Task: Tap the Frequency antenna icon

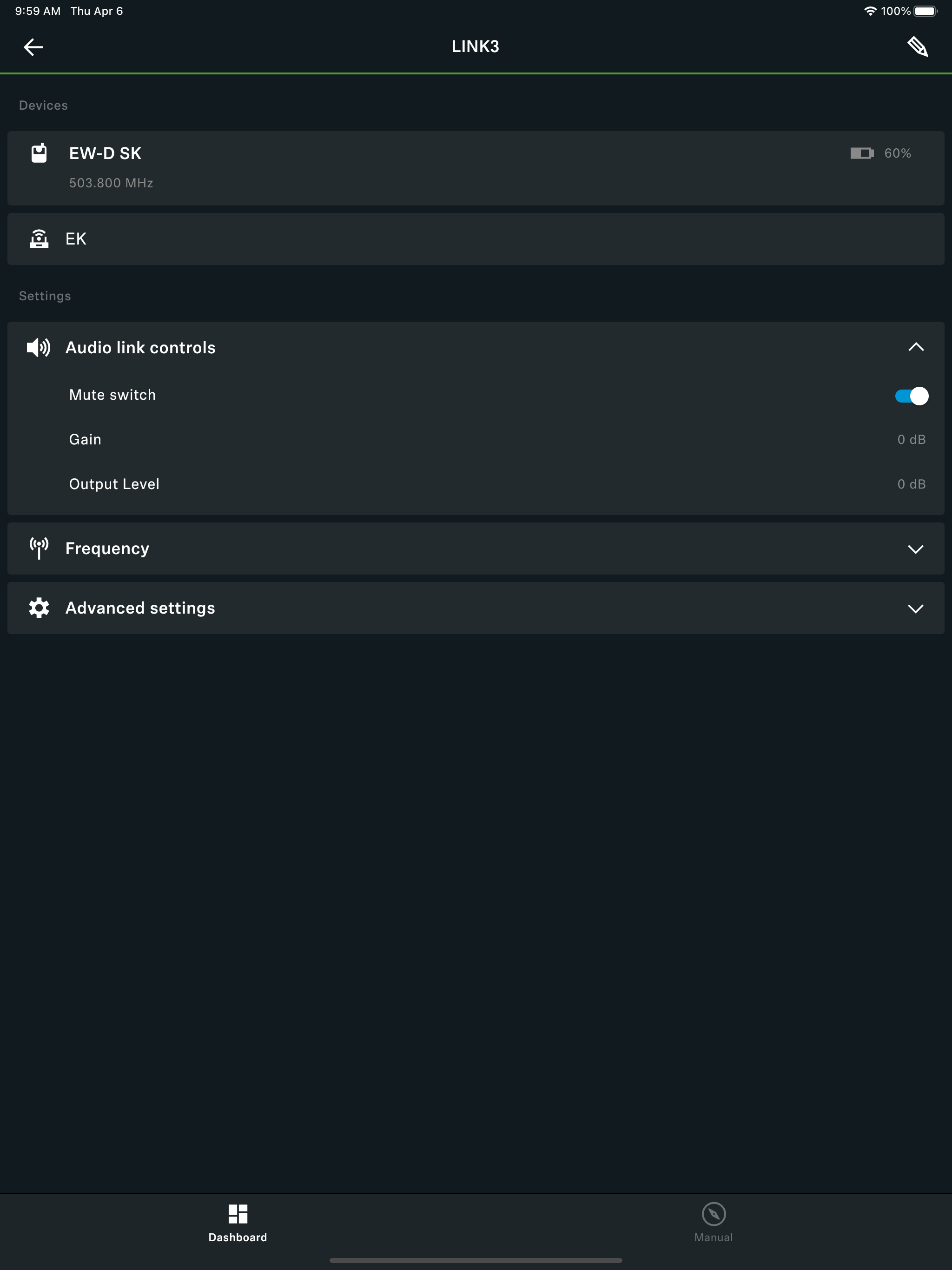Action: (x=39, y=549)
